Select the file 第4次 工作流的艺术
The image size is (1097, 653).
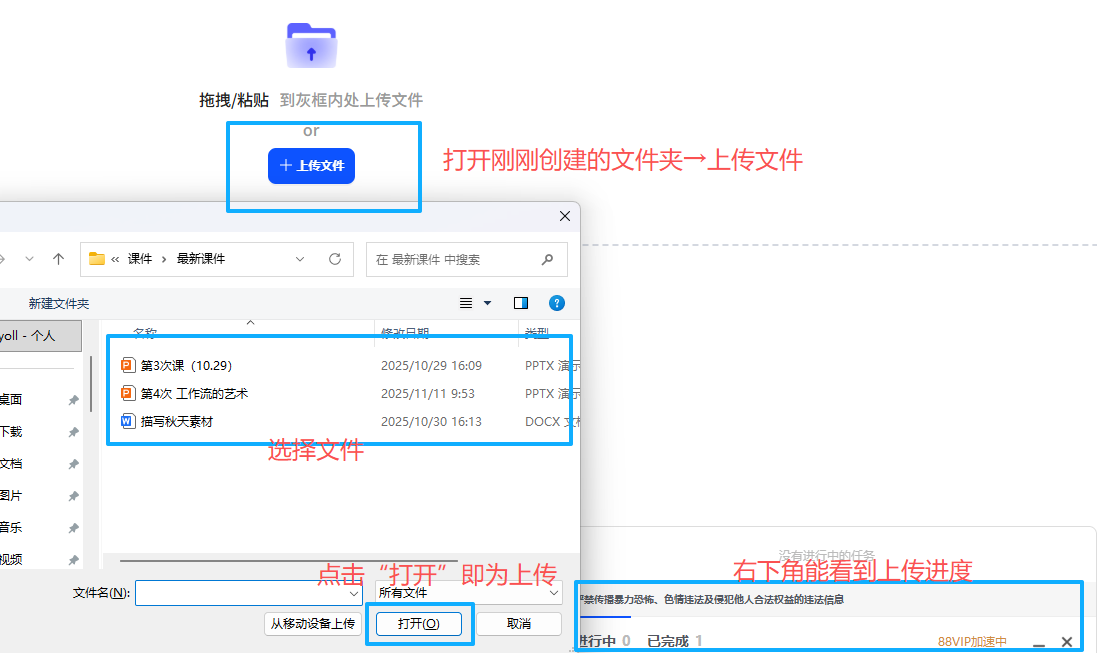(x=194, y=393)
